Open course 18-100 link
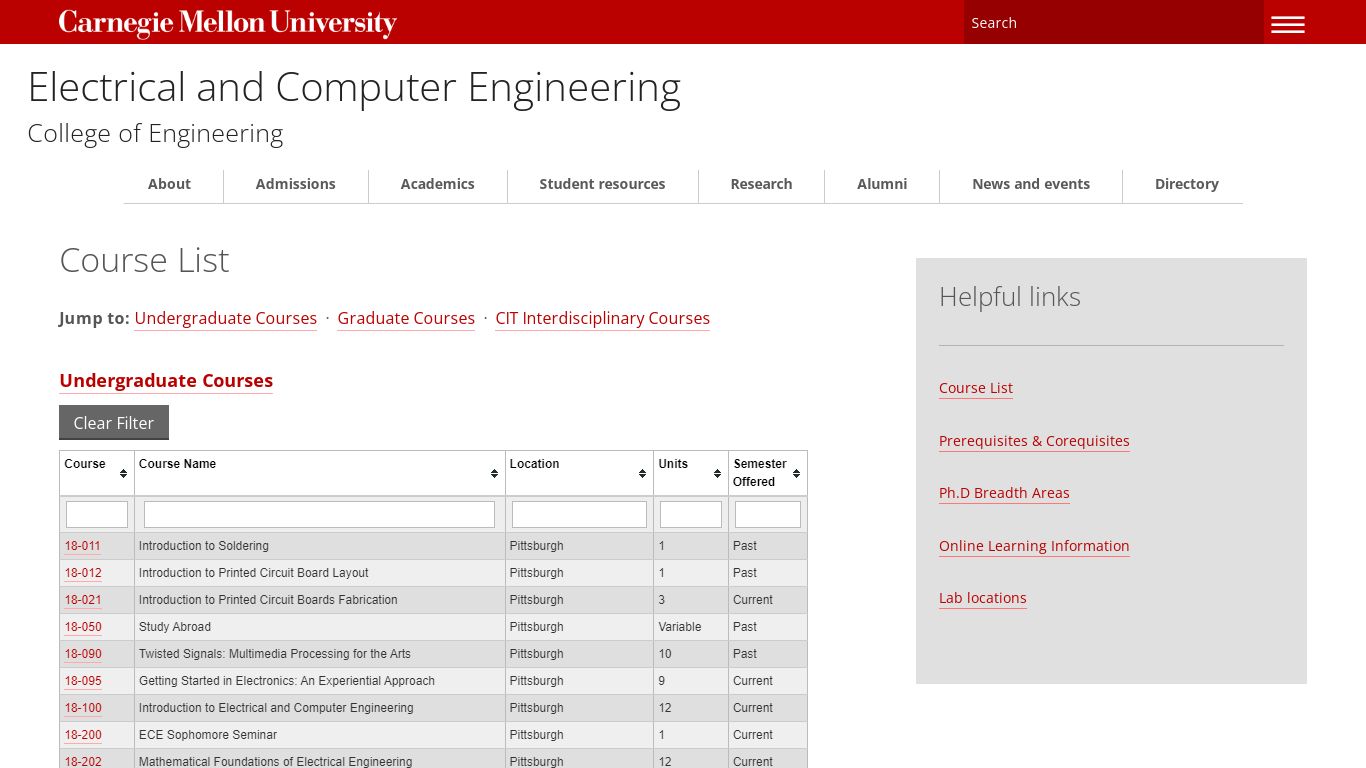 83,708
